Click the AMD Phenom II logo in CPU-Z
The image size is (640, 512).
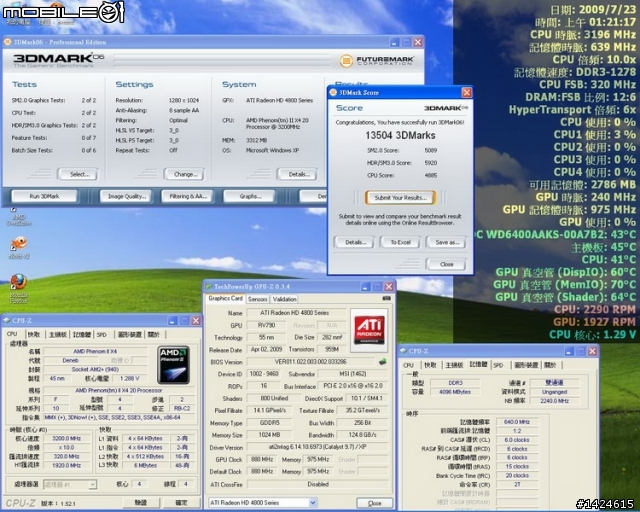[173, 365]
